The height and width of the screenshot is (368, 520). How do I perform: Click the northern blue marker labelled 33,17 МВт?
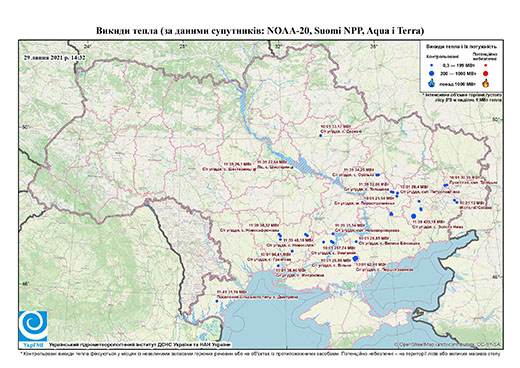321,135
